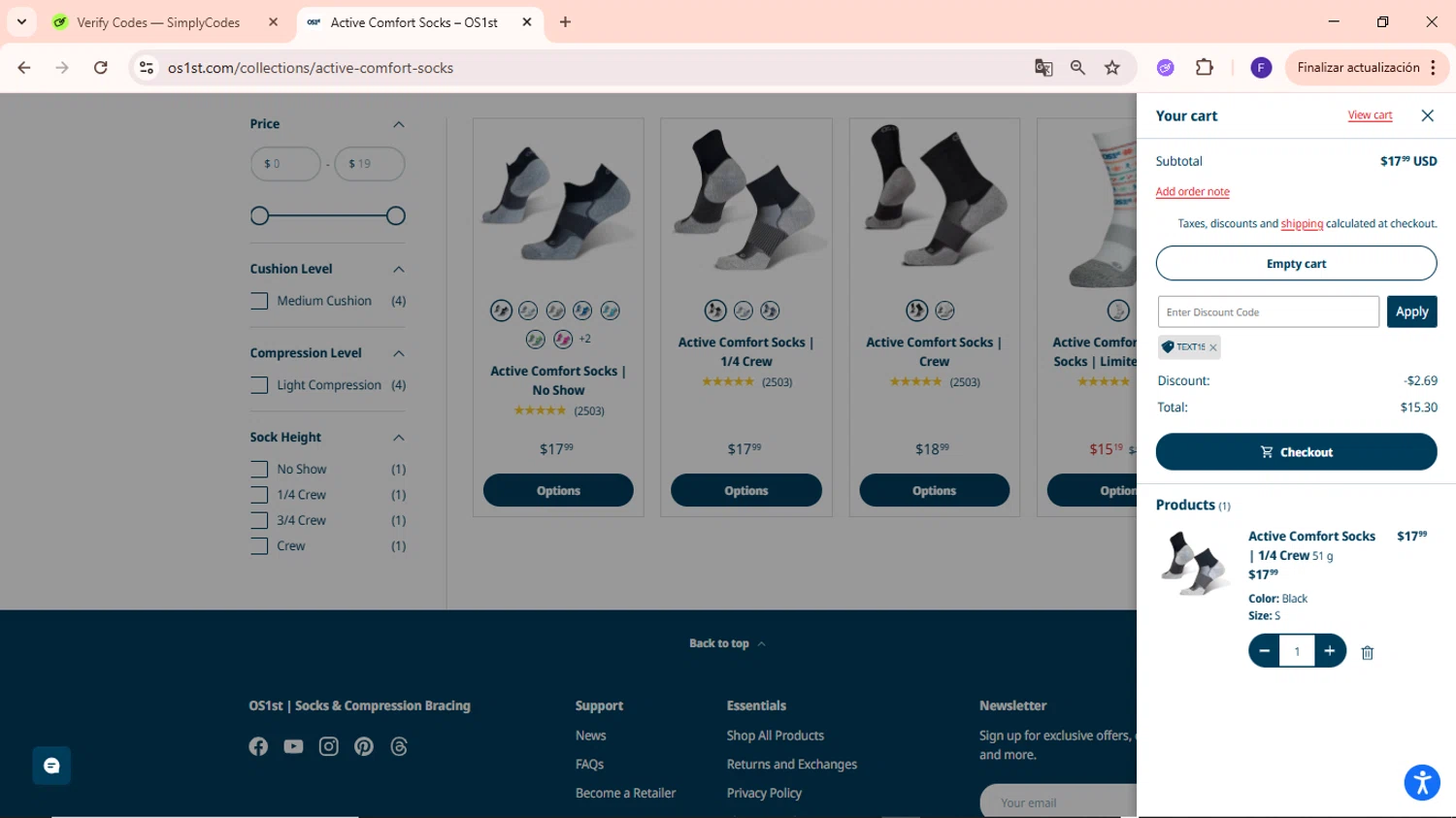Screen dimensions: 1456x818
Task: Open the accessibility options button
Action: coord(1422,782)
